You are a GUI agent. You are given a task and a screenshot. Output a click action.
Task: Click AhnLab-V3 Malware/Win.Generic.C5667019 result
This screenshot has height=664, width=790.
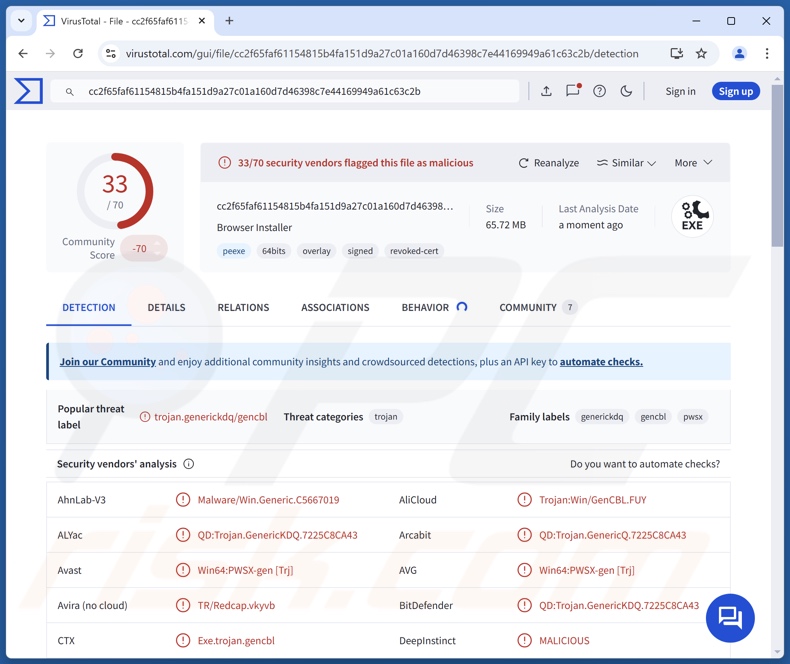(268, 500)
